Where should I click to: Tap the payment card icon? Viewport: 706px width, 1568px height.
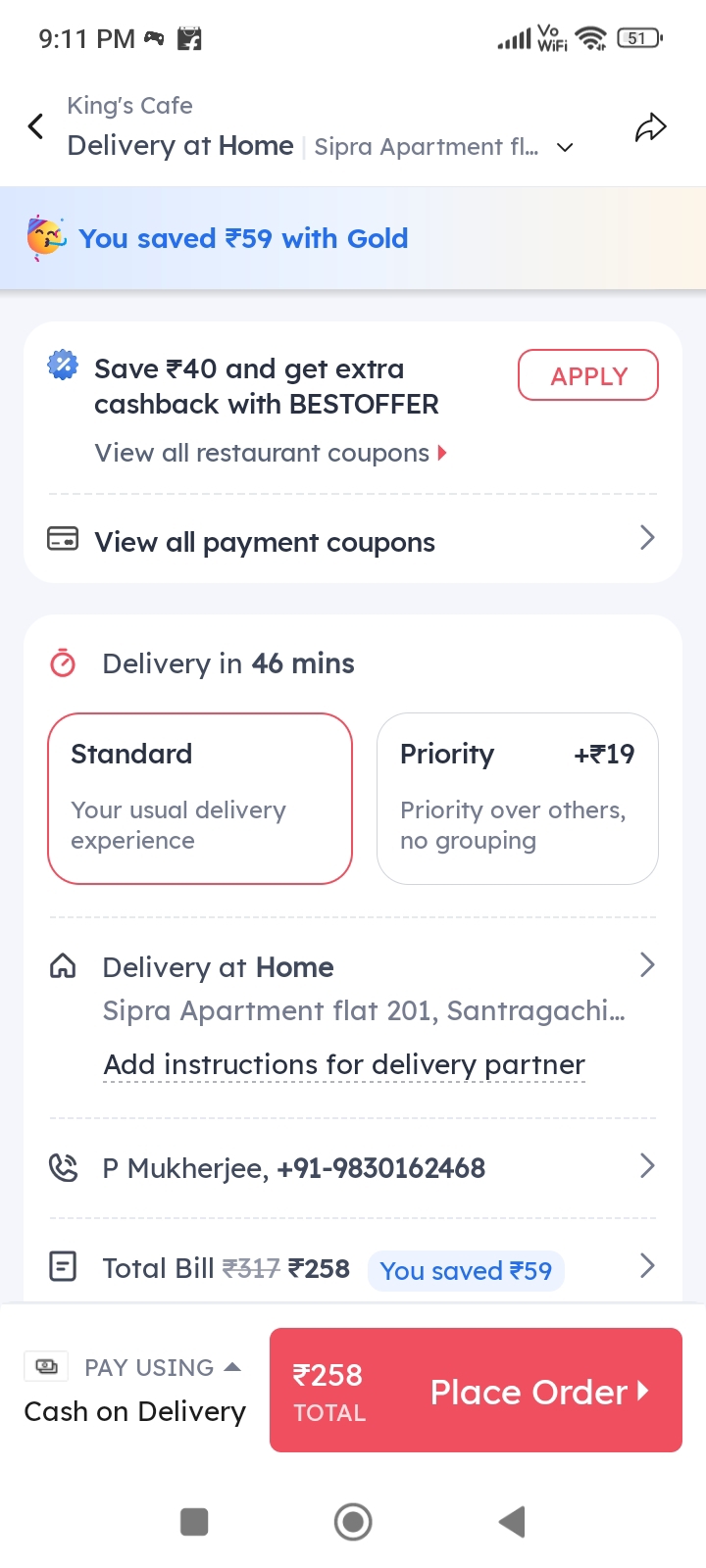pyautogui.click(x=63, y=540)
